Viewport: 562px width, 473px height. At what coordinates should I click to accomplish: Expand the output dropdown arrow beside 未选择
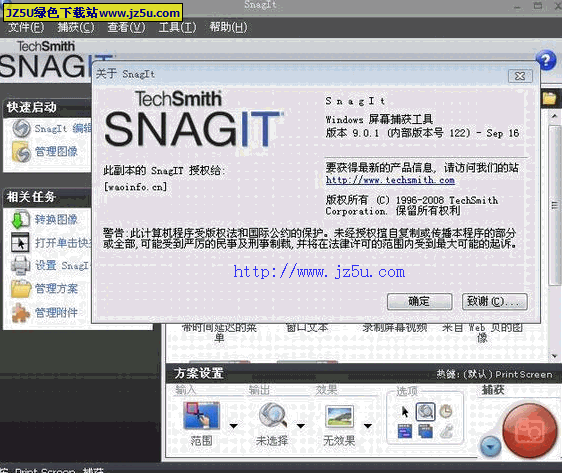pos(301,426)
